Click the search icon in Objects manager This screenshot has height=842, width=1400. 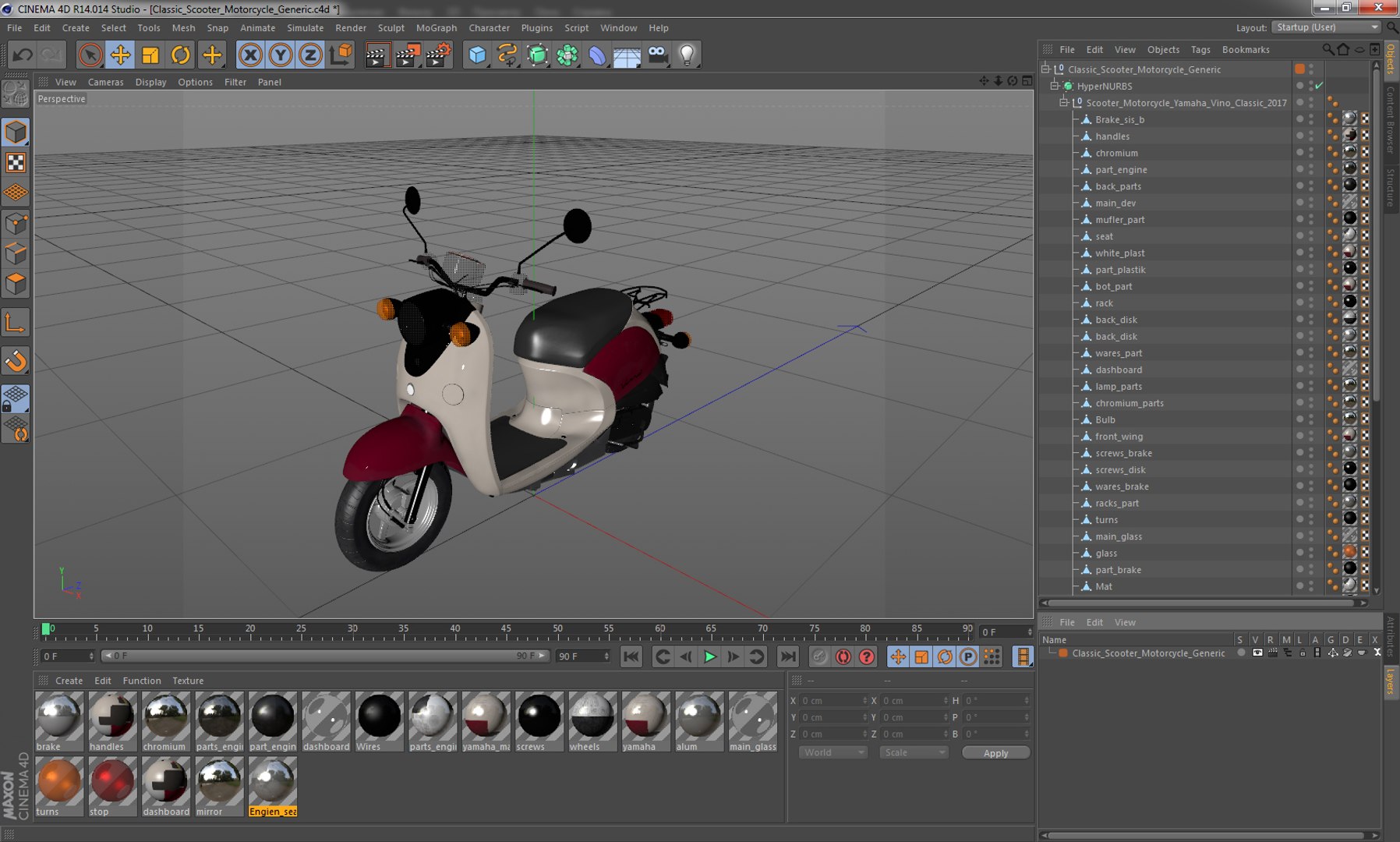pos(1328,49)
